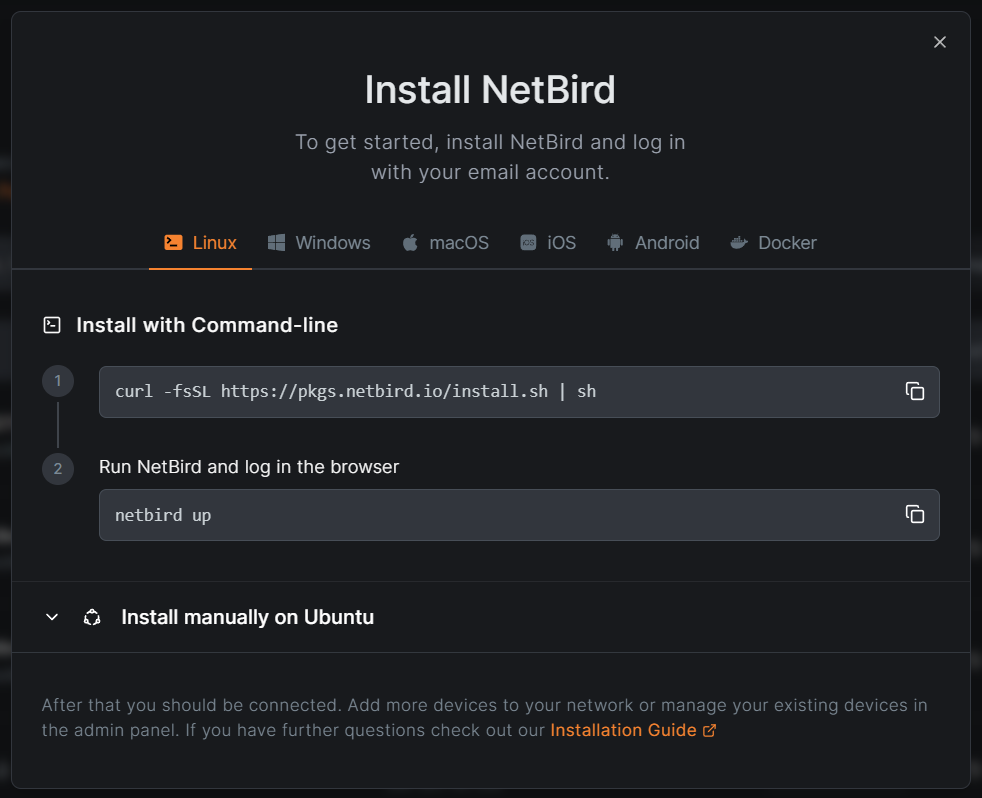Viewport: 982px width, 798px height.
Task: Click the Docker whale icon
Action: [x=739, y=243]
